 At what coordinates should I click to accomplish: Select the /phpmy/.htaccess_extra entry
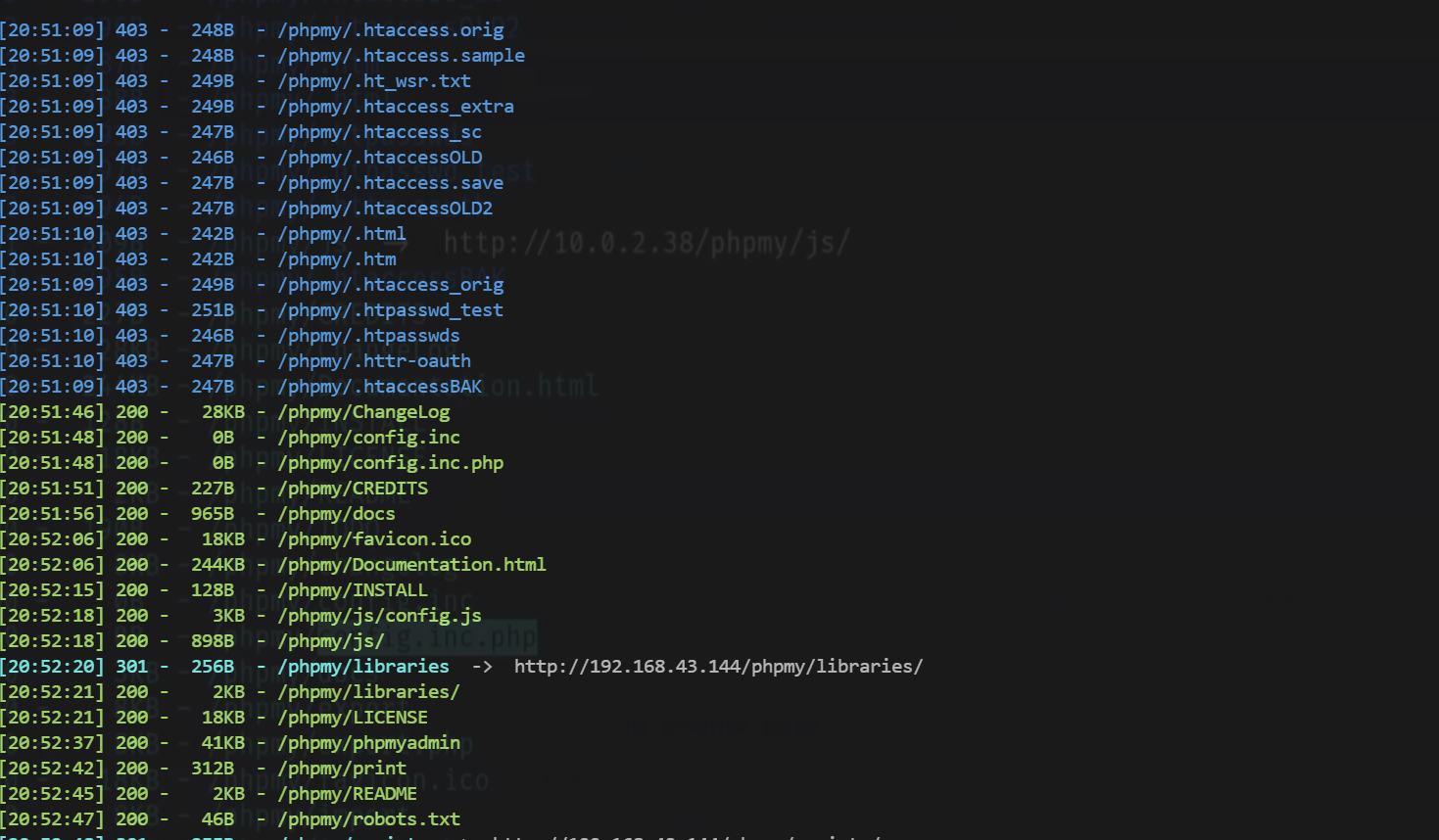tap(396, 107)
